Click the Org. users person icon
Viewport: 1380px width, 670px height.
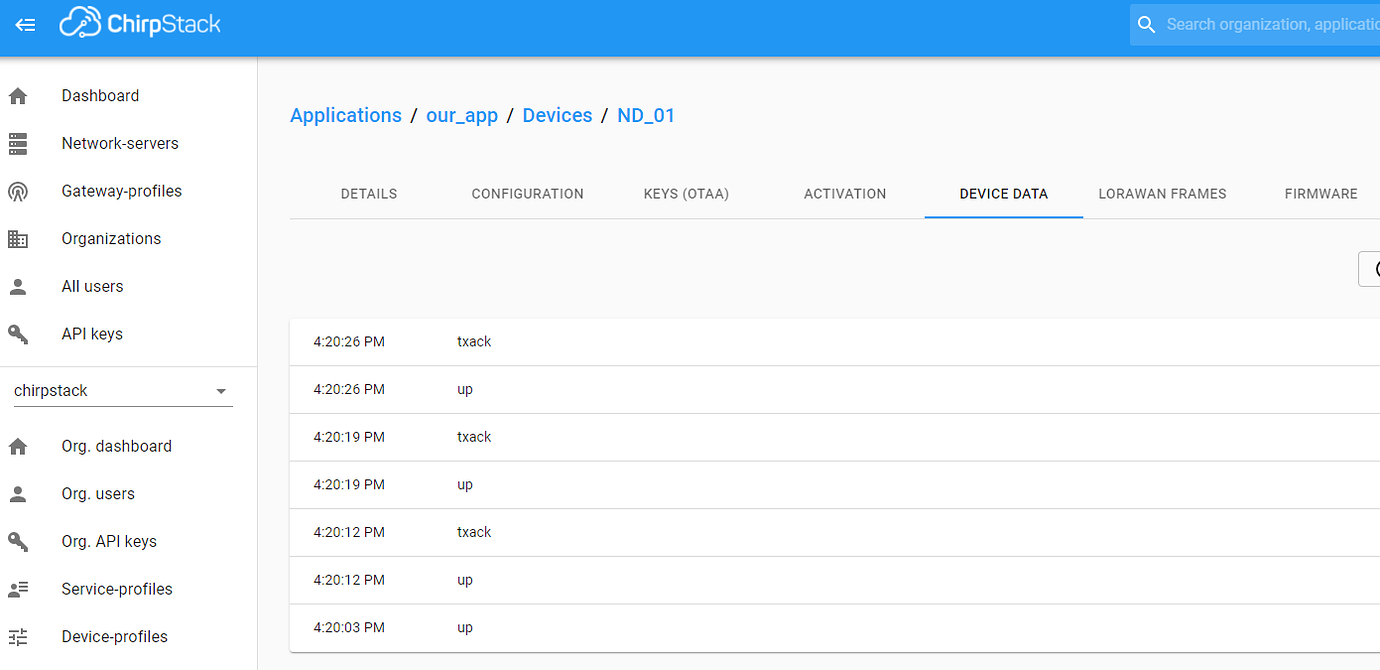[18, 494]
